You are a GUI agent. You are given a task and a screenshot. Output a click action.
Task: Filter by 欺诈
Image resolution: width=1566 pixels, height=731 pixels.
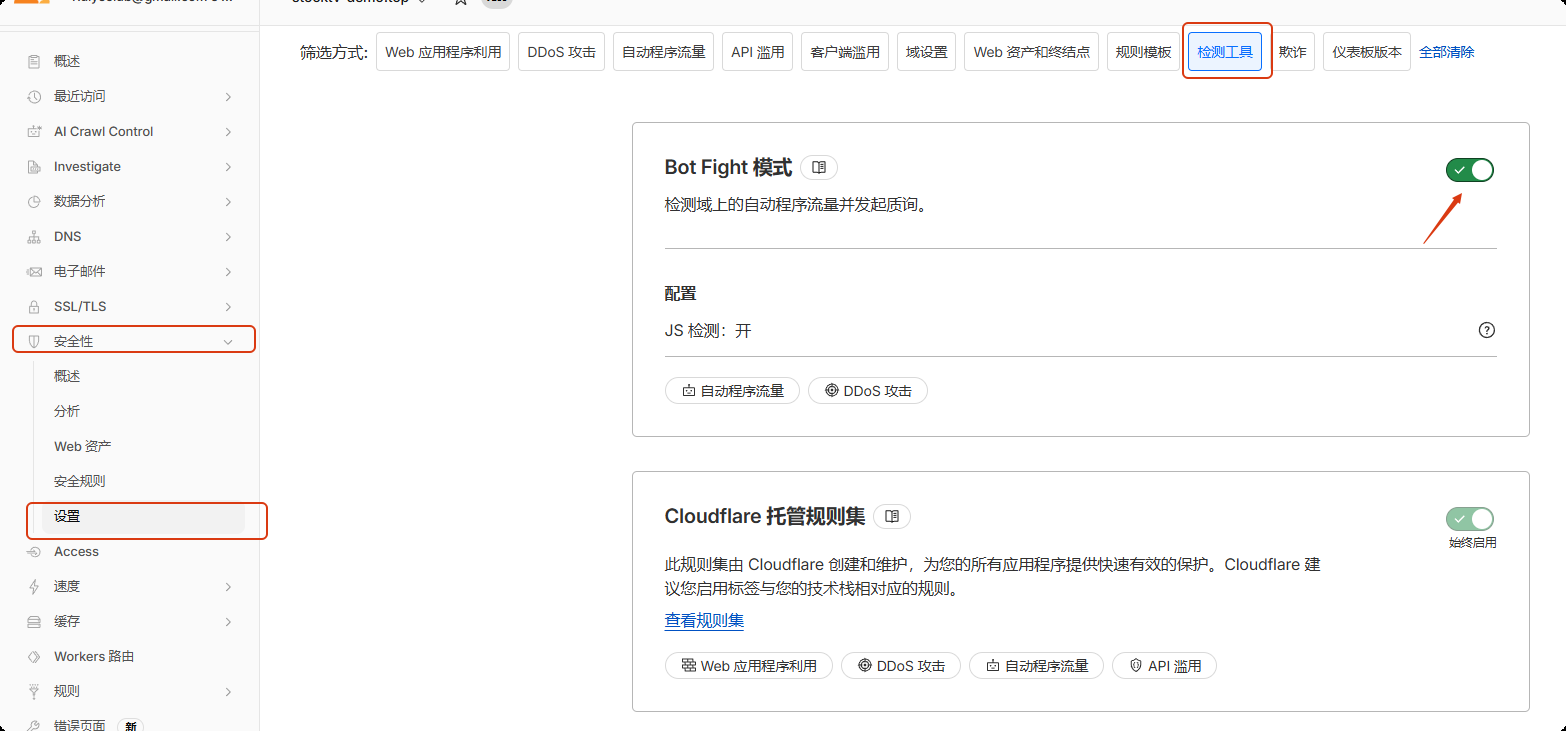(x=1292, y=52)
